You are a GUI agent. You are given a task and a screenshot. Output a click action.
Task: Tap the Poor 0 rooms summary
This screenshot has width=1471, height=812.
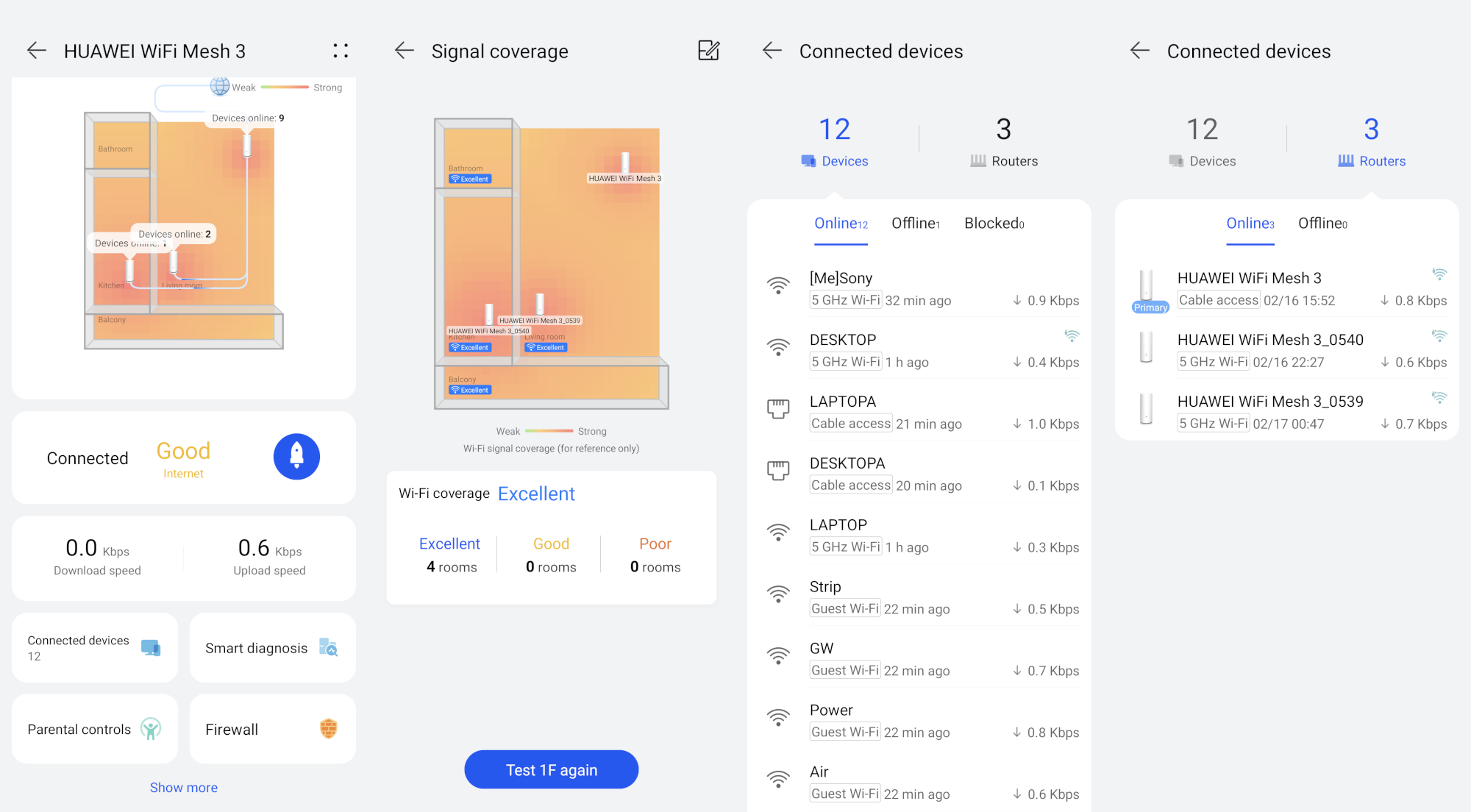tap(655, 555)
